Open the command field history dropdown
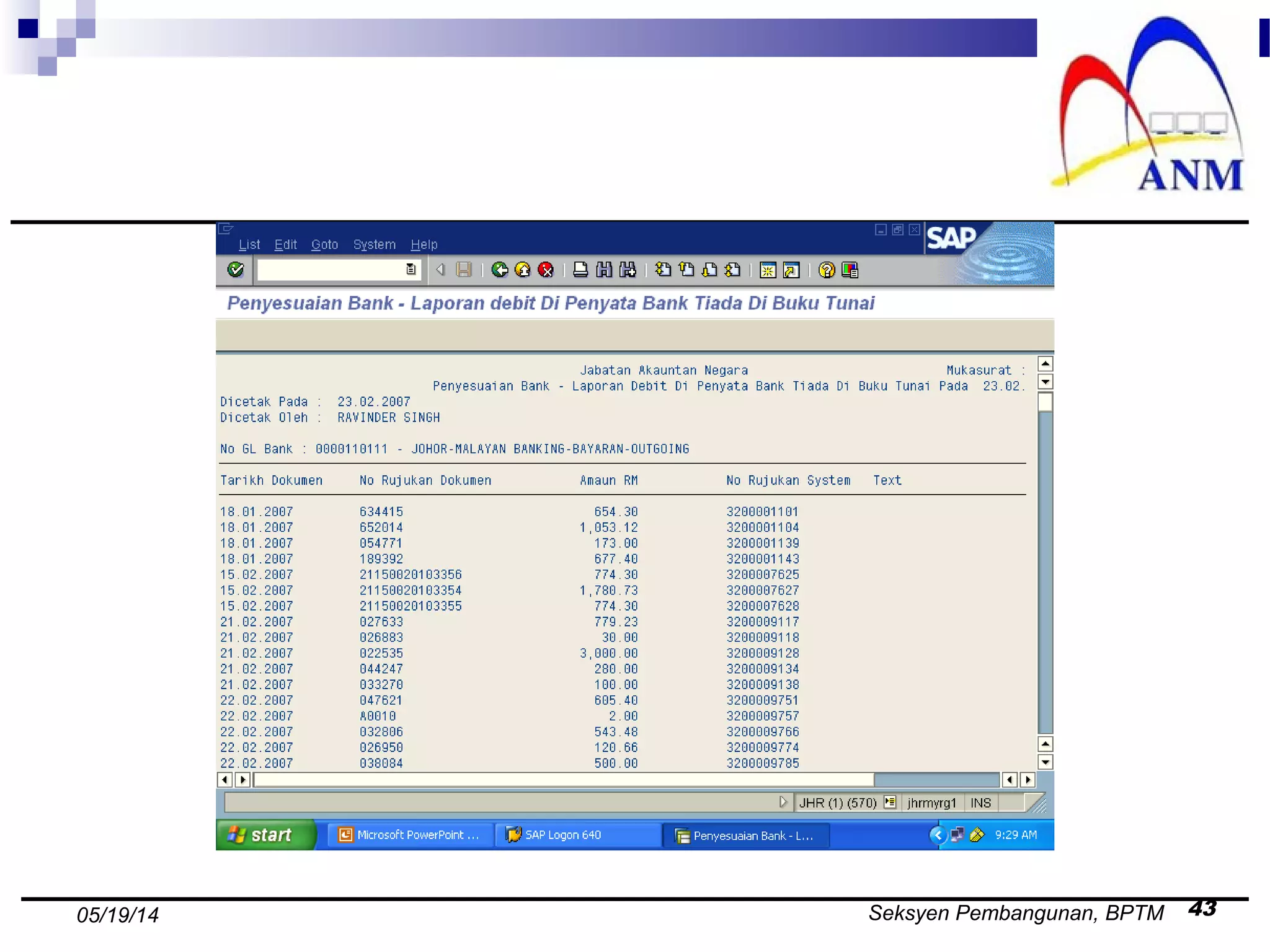1270x952 pixels. (411, 270)
